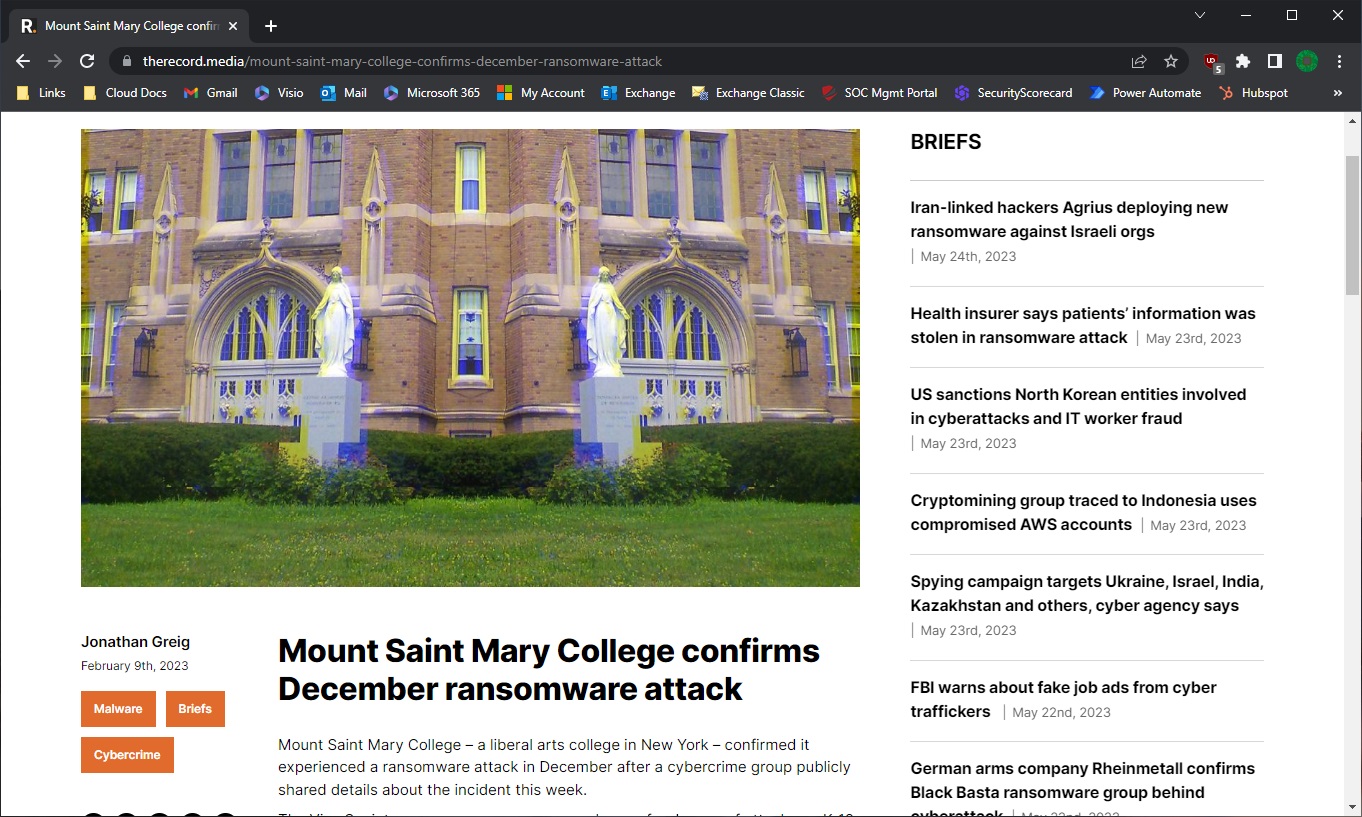Click the Malware tag button
1362x817 pixels.
[118, 709]
